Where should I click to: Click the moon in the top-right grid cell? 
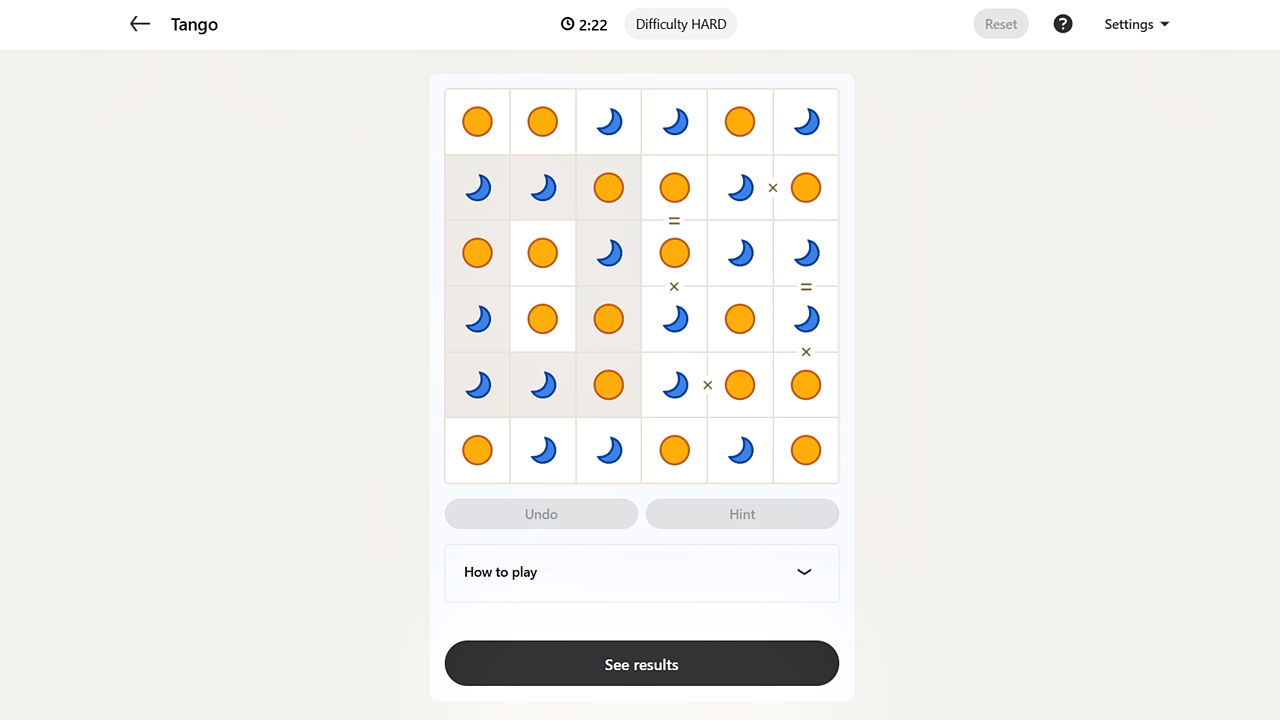click(806, 122)
